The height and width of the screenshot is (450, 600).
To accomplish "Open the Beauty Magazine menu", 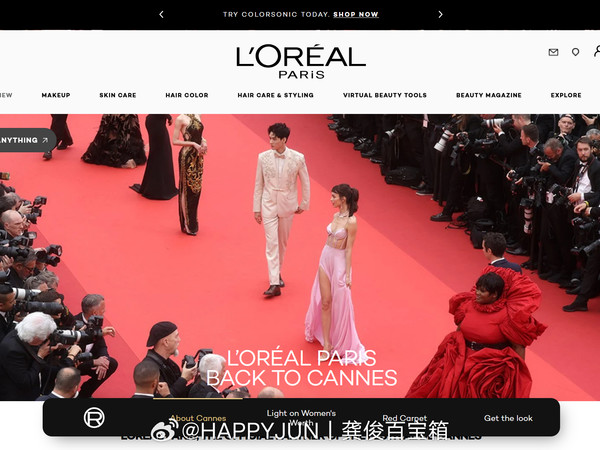I will click(x=489, y=95).
